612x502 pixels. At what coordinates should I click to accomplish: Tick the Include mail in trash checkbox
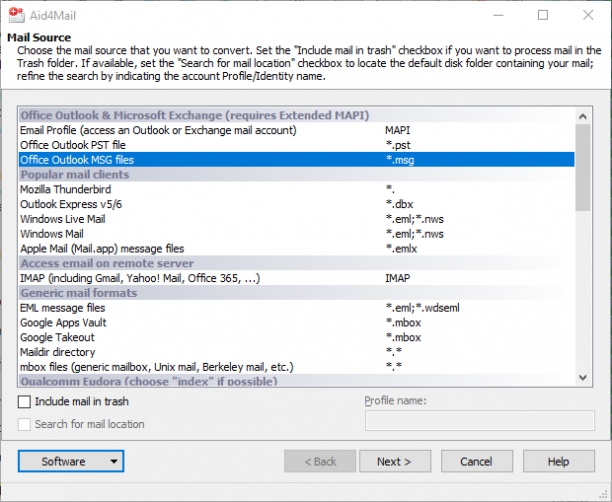tap(24, 402)
